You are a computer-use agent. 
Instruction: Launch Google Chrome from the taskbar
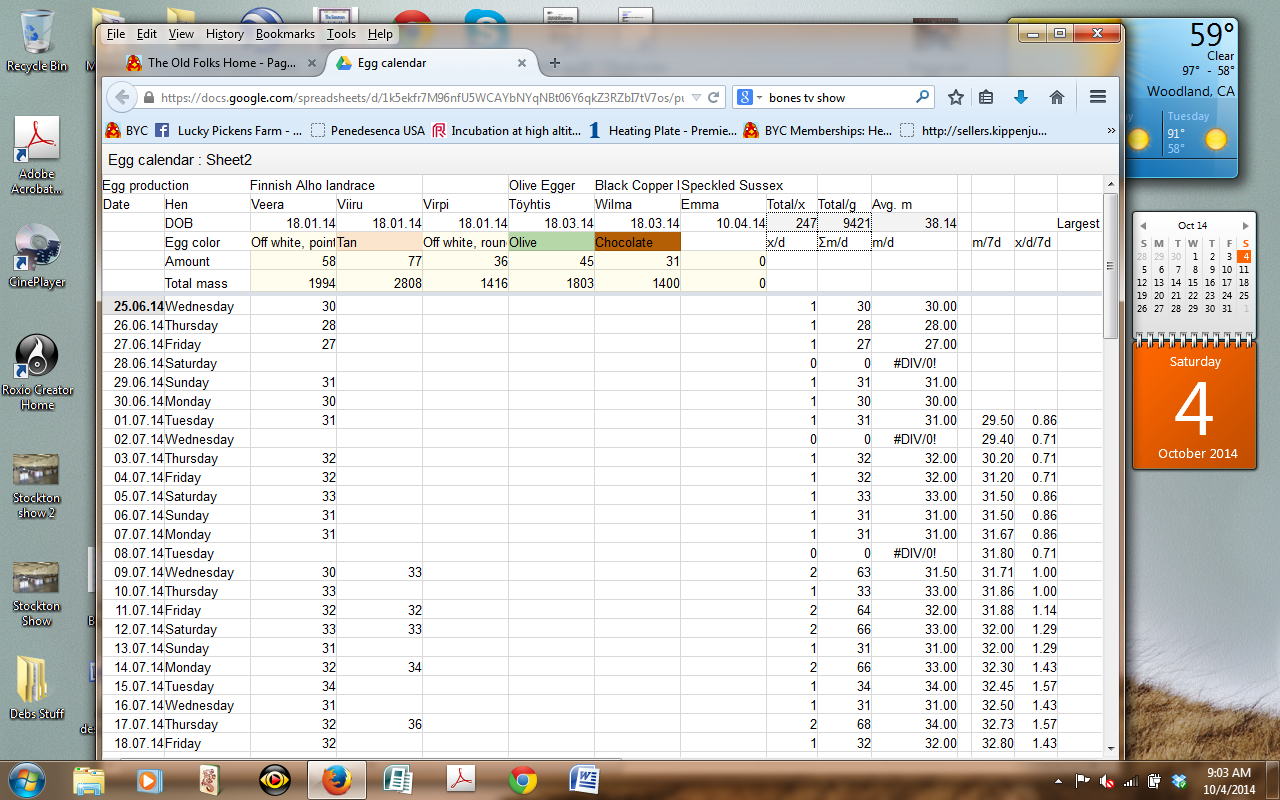tap(523, 779)
